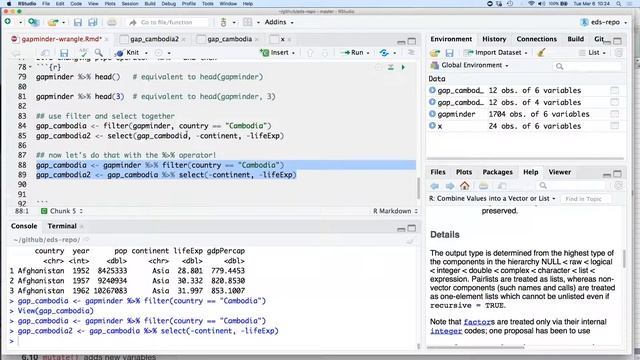Switch to the gap_cambodia2 tab
The height and width of the screenshot is (360, 640).
click(154, 39)
